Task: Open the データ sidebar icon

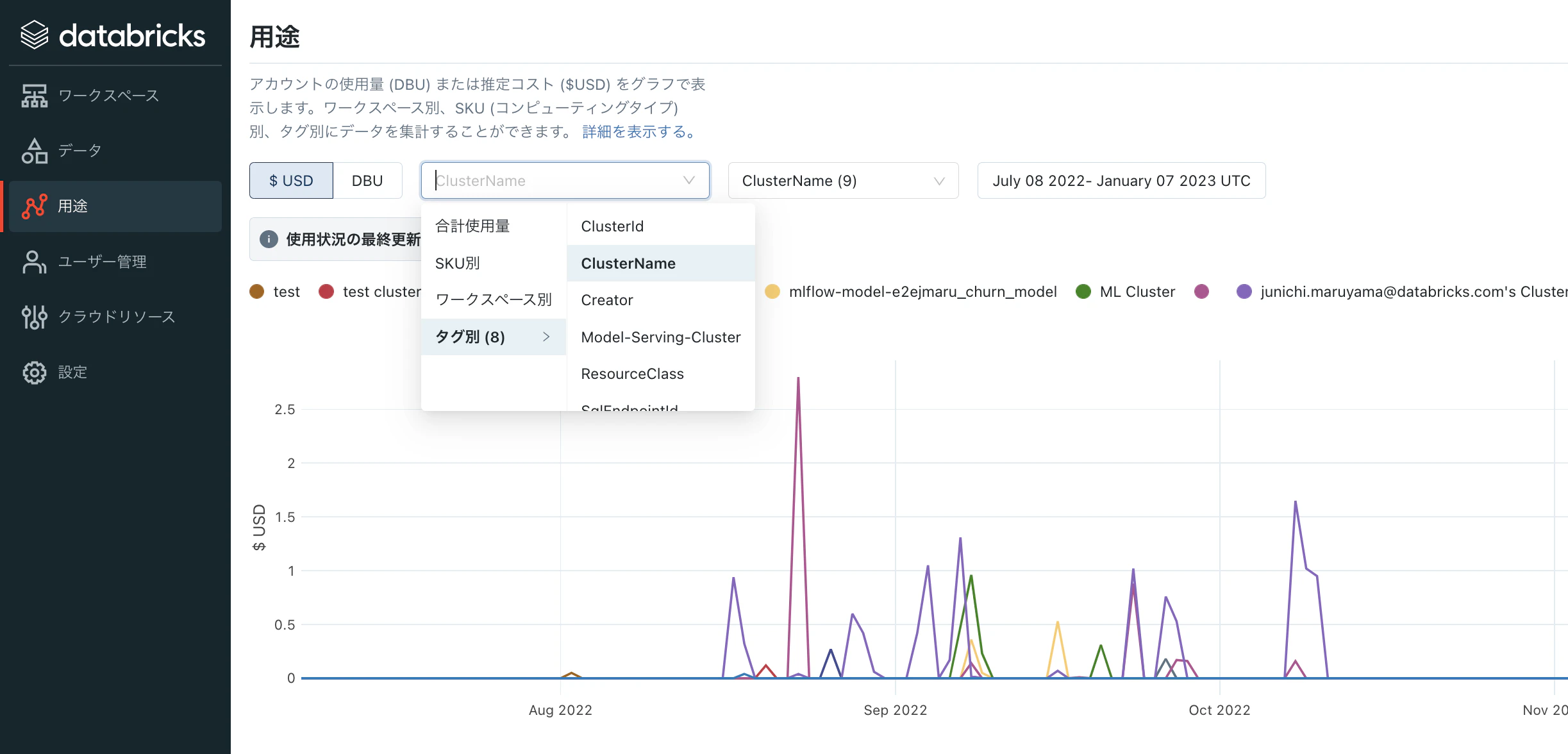Action: click(x=35, y=151)
